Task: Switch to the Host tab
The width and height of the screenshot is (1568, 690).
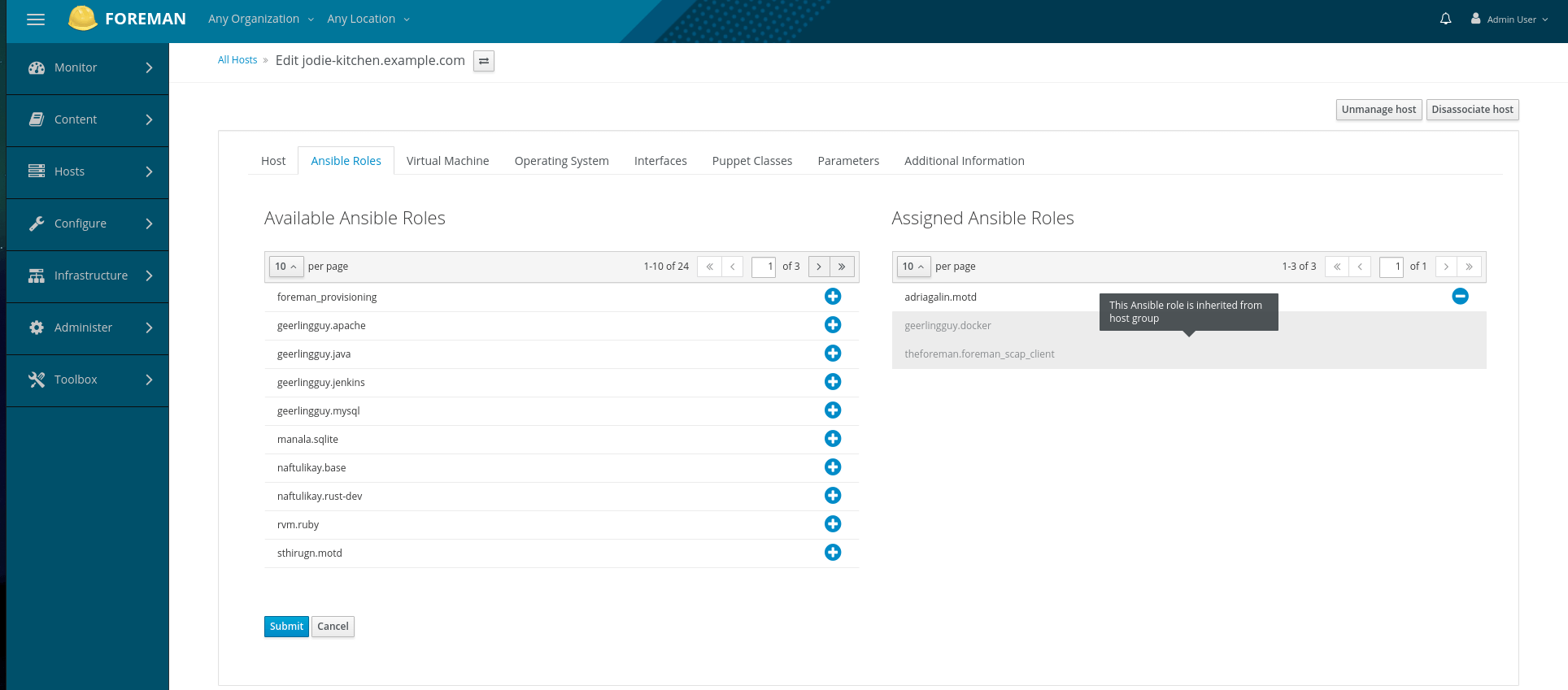Action: (x=273, y=161)
